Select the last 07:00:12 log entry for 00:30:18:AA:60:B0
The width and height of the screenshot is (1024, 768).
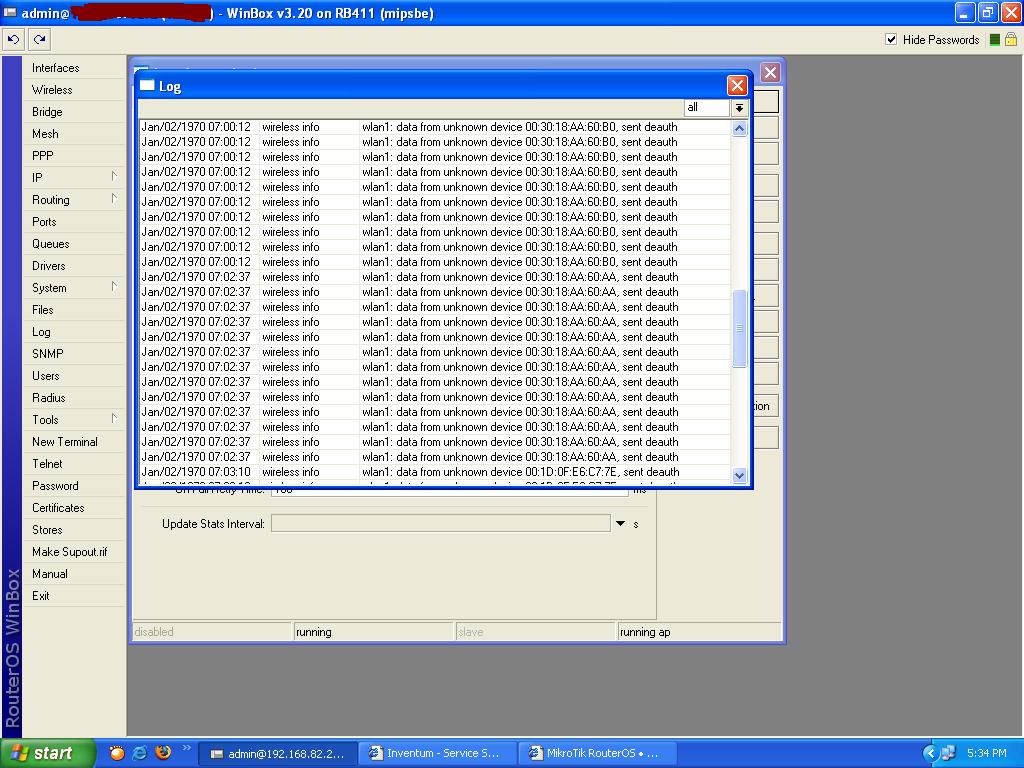point(434,262)
